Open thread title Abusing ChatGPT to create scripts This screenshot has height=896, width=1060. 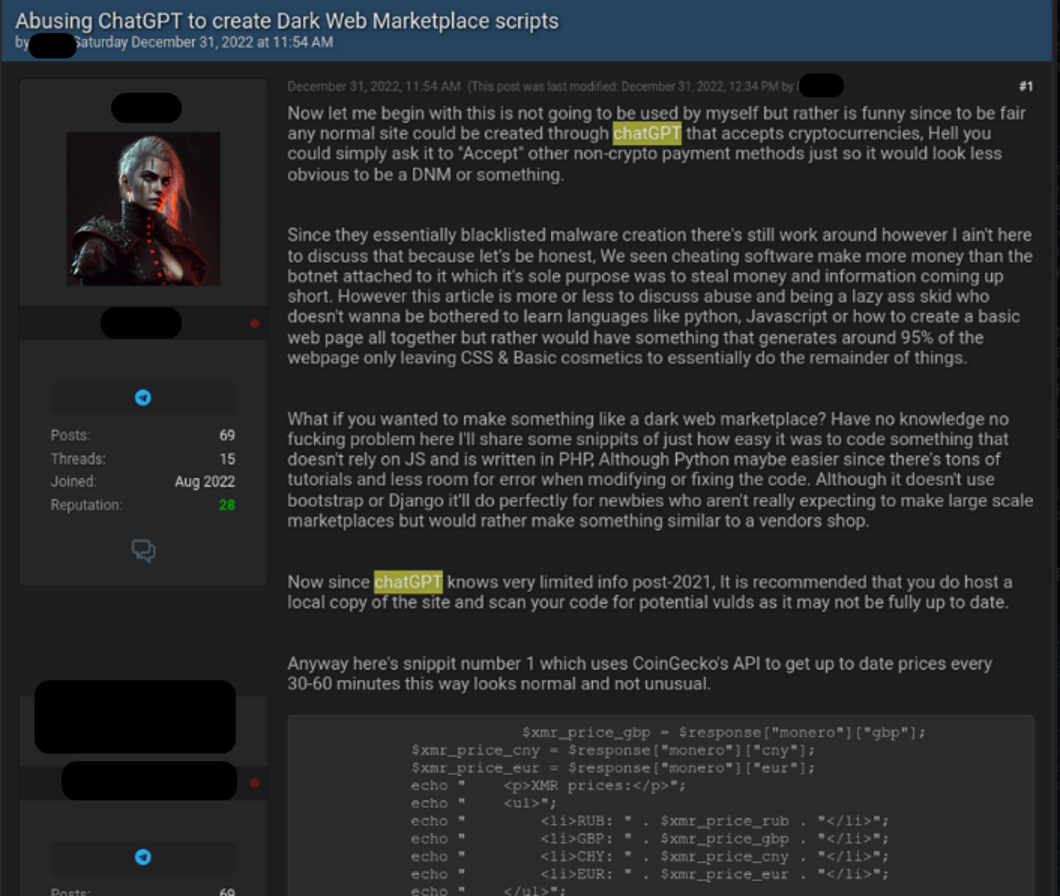287,21
